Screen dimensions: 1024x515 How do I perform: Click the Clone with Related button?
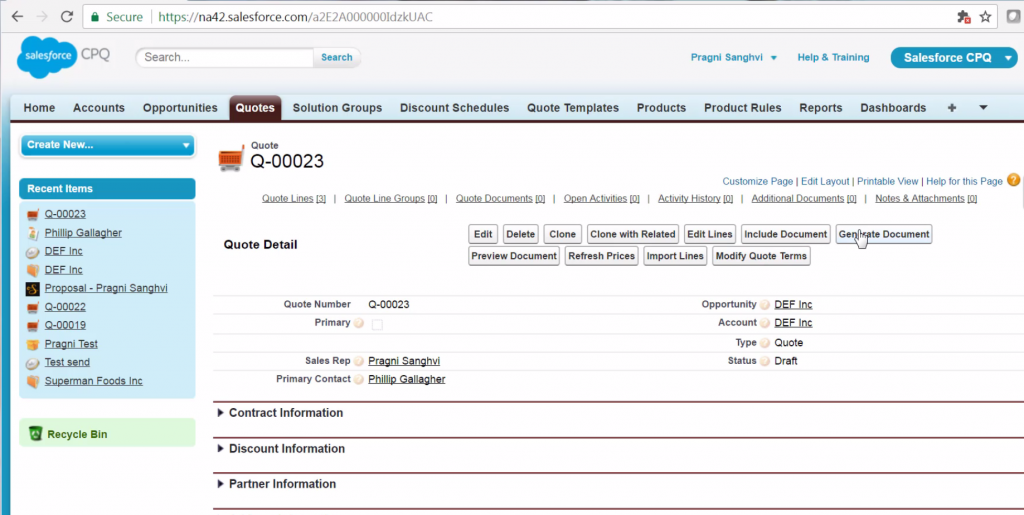pos(633,234)
